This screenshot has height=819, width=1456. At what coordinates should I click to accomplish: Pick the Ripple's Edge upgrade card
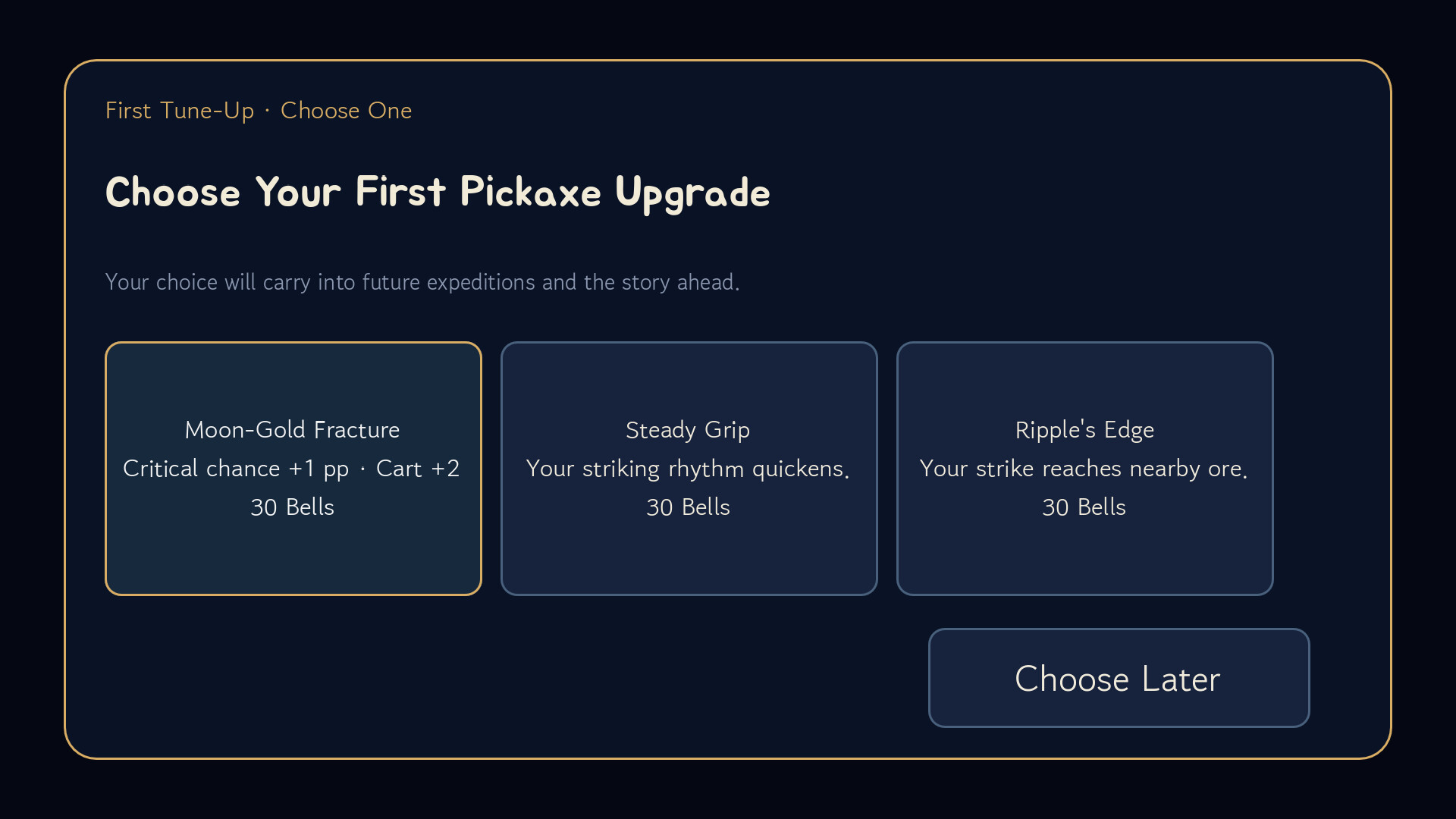pyautogui.click(x=1085, y=469)
